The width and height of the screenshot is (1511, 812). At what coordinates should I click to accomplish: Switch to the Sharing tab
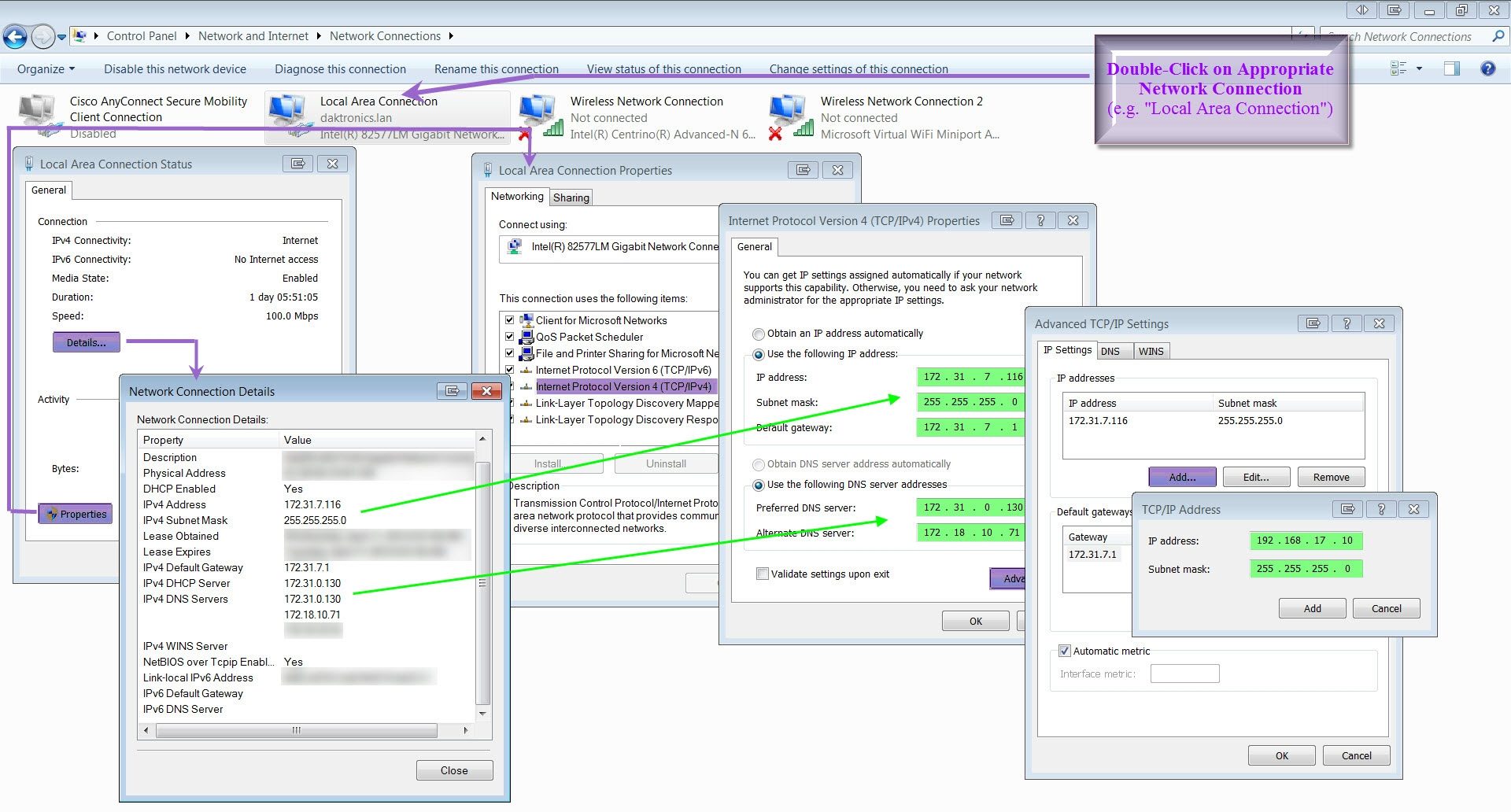click(x=571, y=197)
